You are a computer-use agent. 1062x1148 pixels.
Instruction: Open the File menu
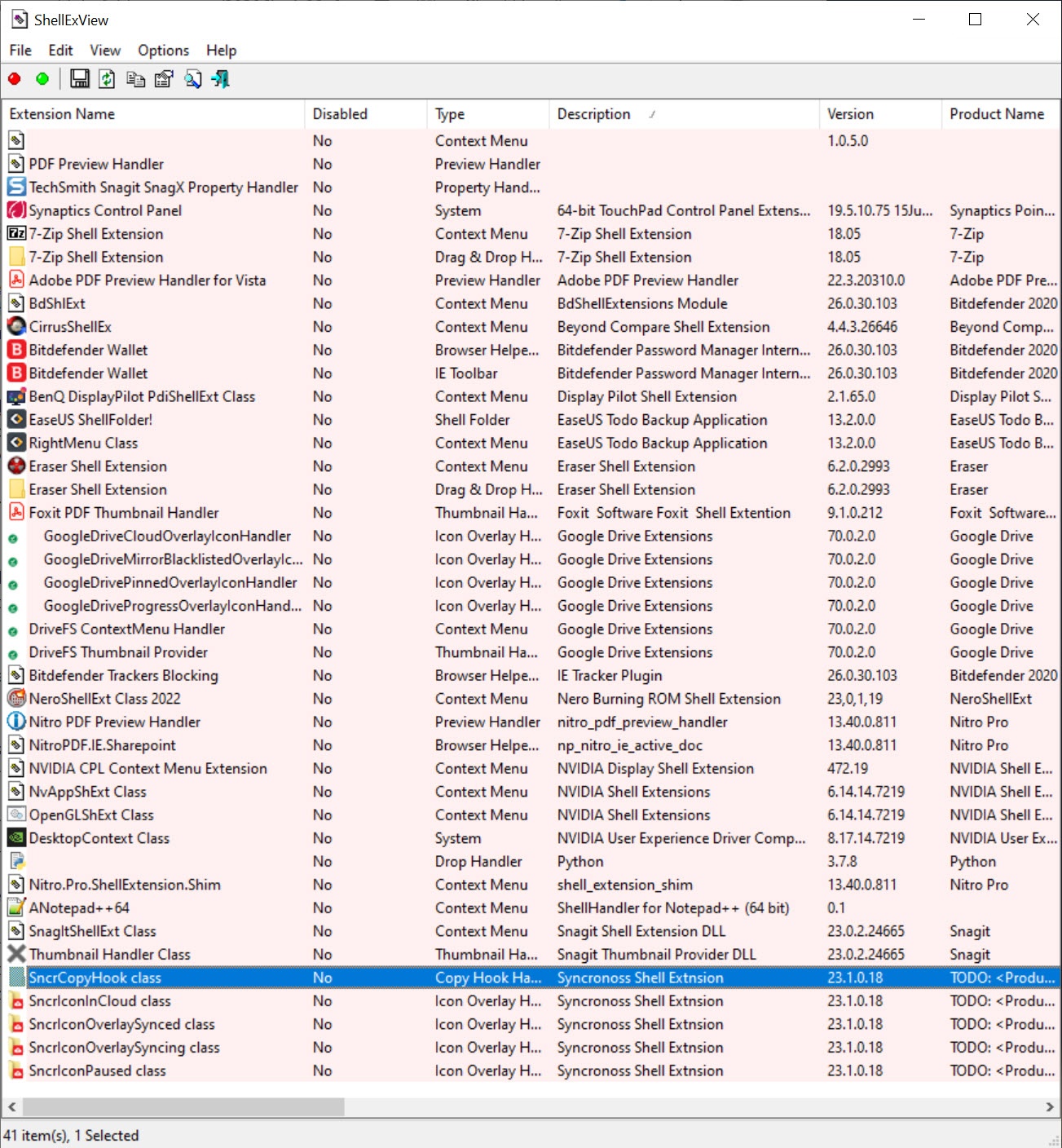(20, 50)
